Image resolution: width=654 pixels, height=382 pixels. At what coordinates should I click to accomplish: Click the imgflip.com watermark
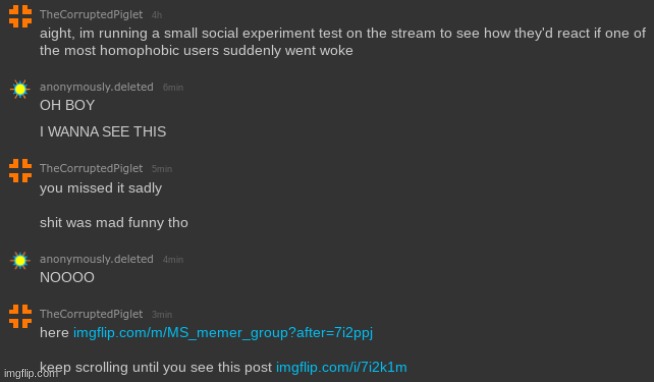(30, 373)
